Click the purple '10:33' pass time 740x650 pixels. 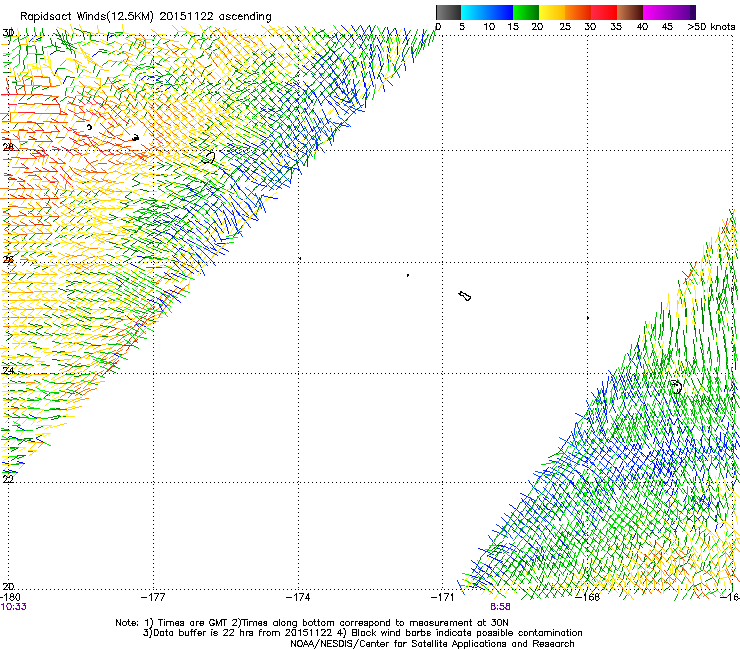pyautogui.click(x=14, y=607)
